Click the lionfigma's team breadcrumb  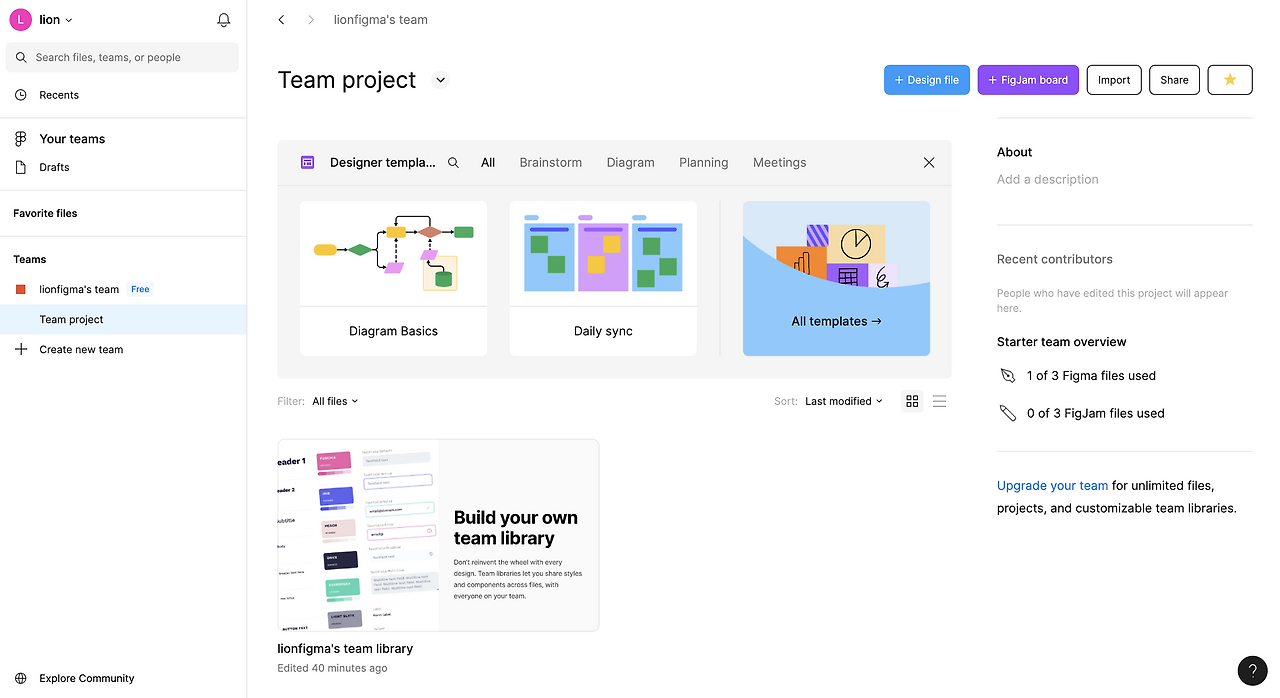381,20
